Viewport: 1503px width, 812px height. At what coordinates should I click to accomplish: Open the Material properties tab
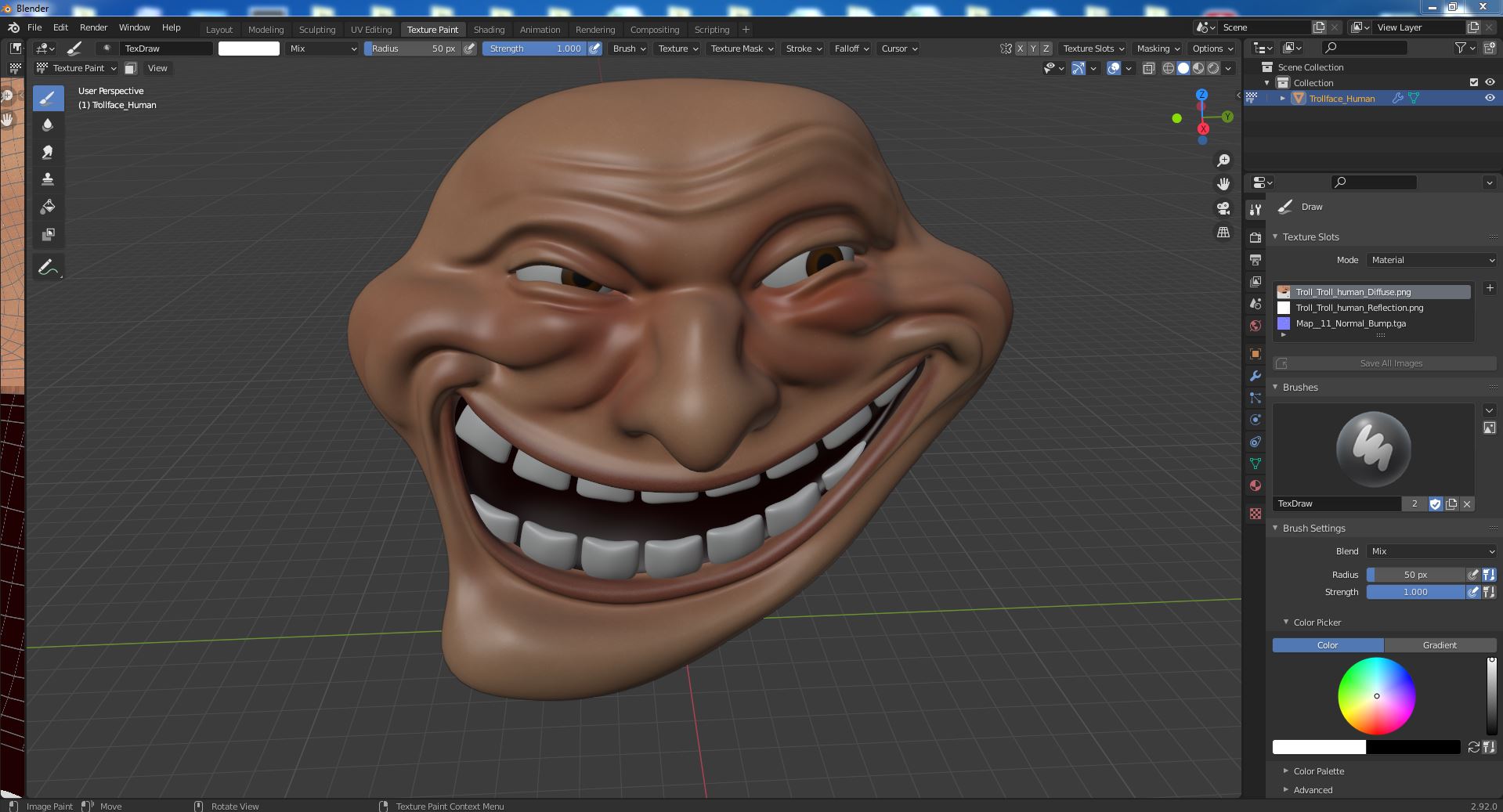pos(1256,485)
